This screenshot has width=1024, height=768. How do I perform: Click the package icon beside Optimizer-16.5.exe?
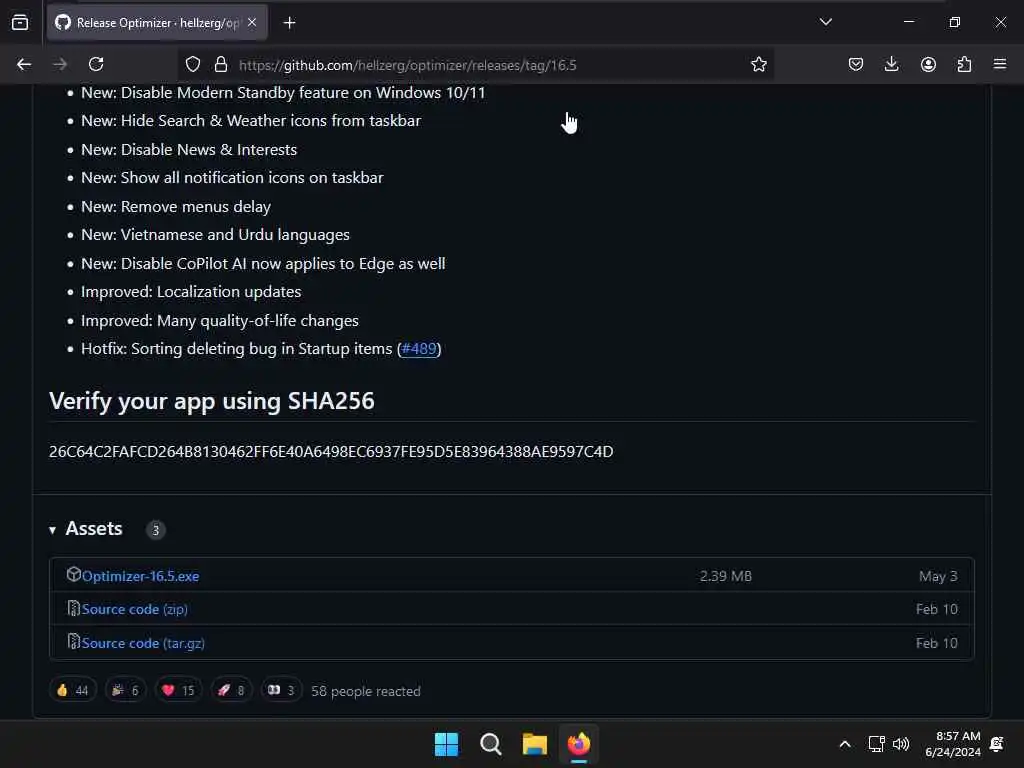pyautogui.click(x=73, y=574)
